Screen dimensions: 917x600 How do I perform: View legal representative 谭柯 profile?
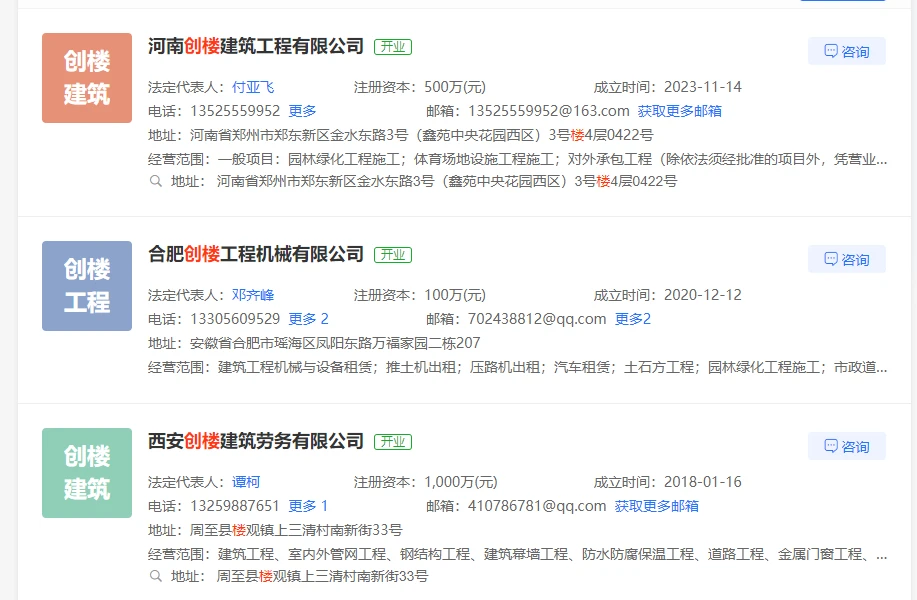click(x=246, y=482)
